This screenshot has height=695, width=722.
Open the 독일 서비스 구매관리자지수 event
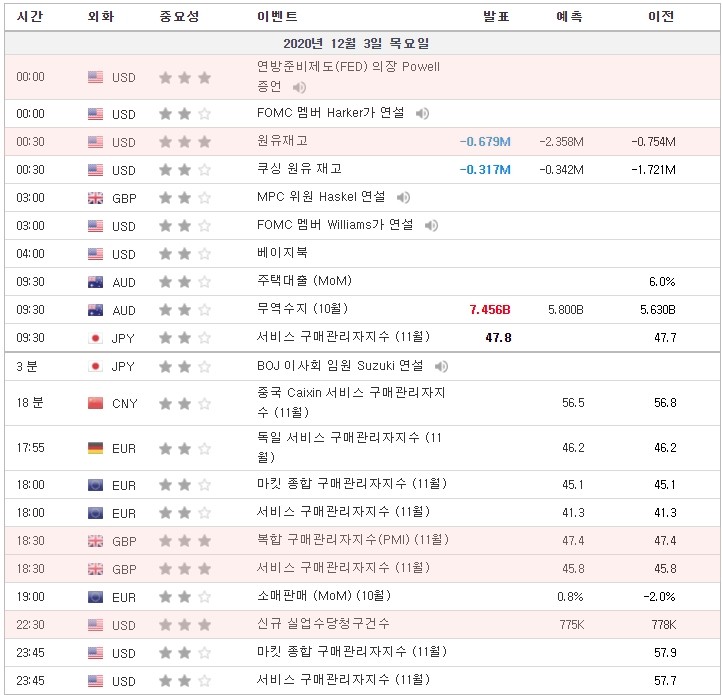pyautogui.click(x=349, y=447)
